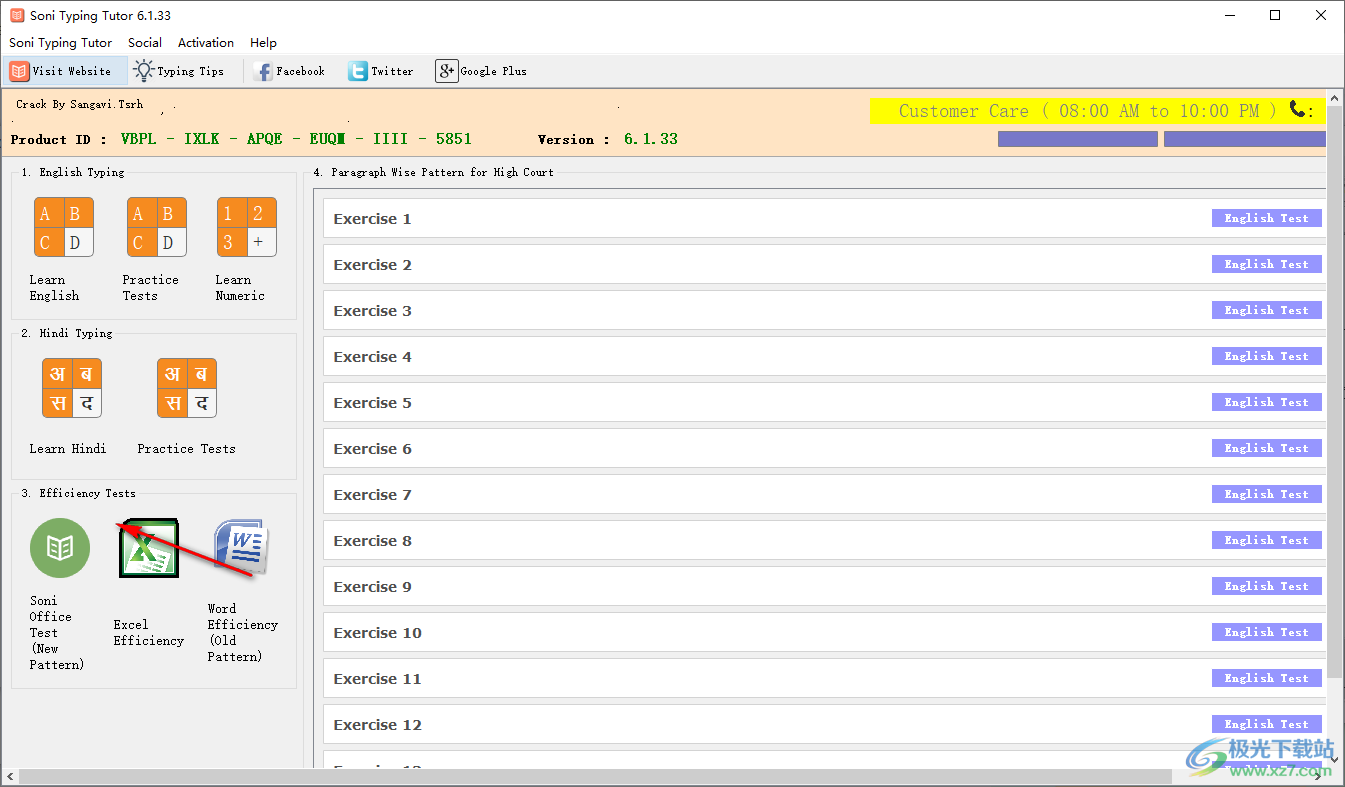Click the scrollbar down arrow
Screen dimensions: 1345x787
point(1337,762)
